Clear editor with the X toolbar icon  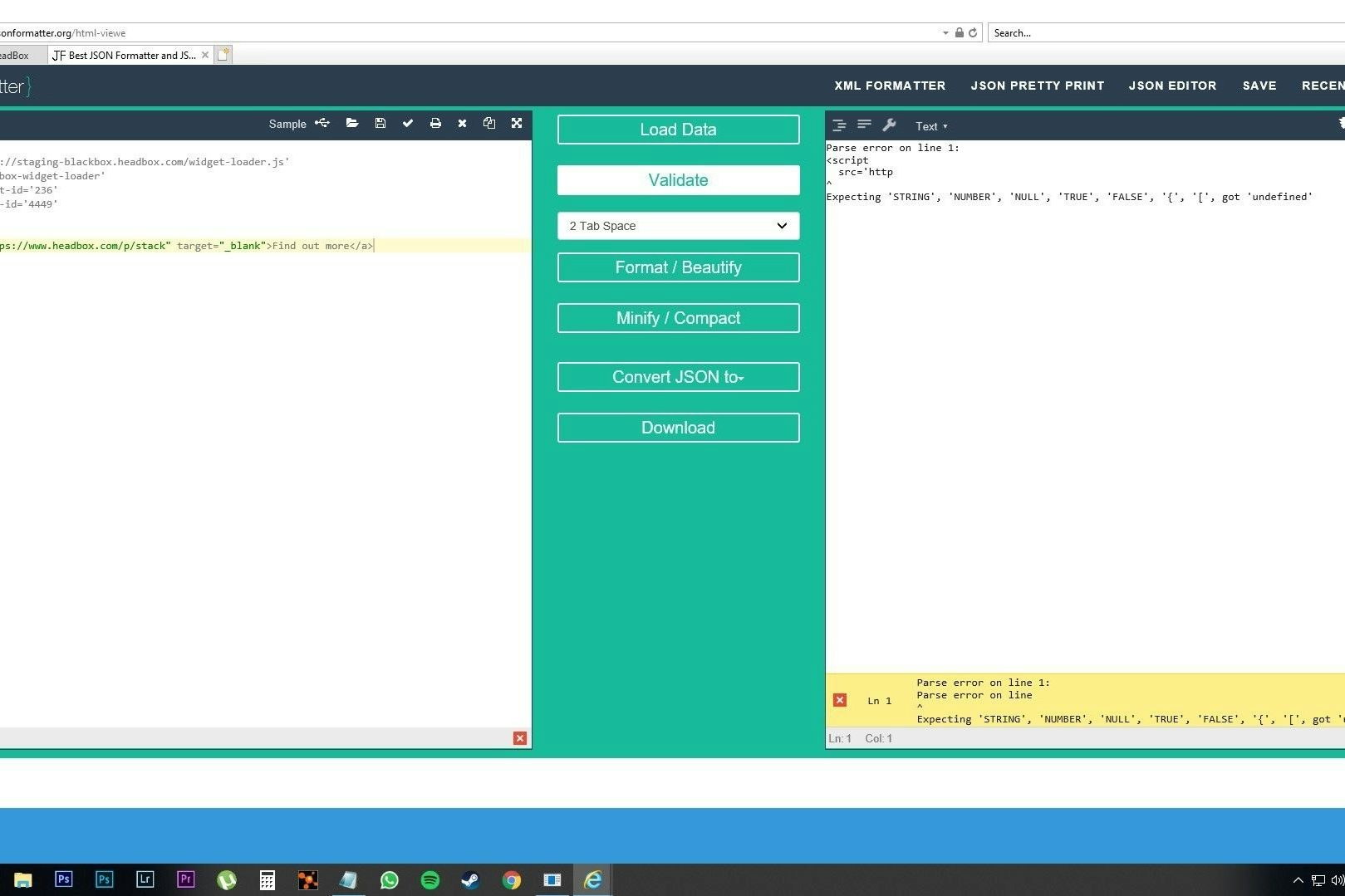pyautogui.click(x=463, y=124)
